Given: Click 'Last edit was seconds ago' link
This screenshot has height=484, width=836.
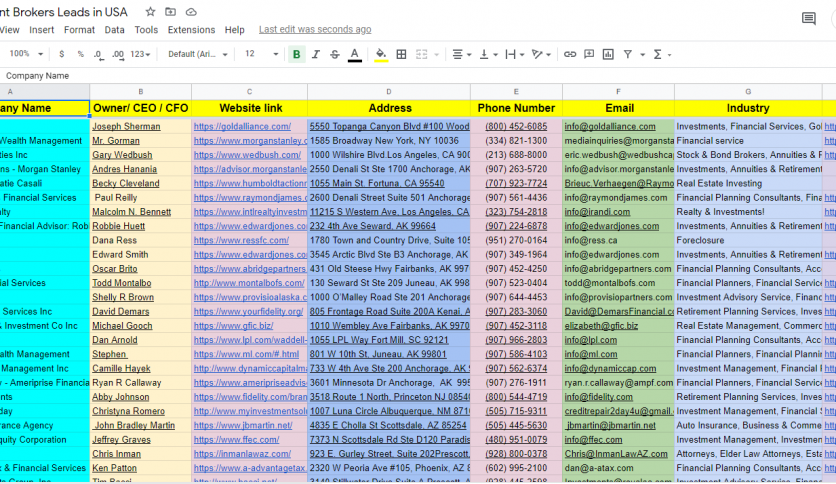Looking at the screenshot, I should pos(315,29).
